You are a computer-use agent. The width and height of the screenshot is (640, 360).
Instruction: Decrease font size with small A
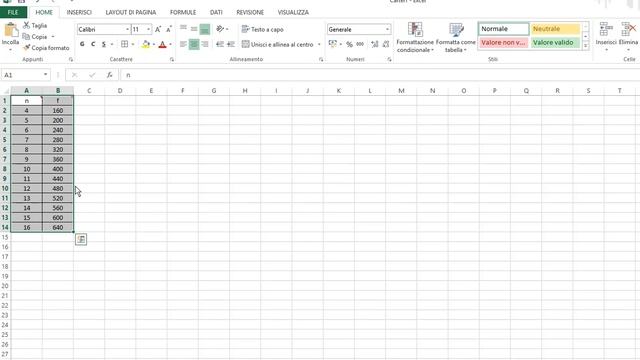[169, 29]
